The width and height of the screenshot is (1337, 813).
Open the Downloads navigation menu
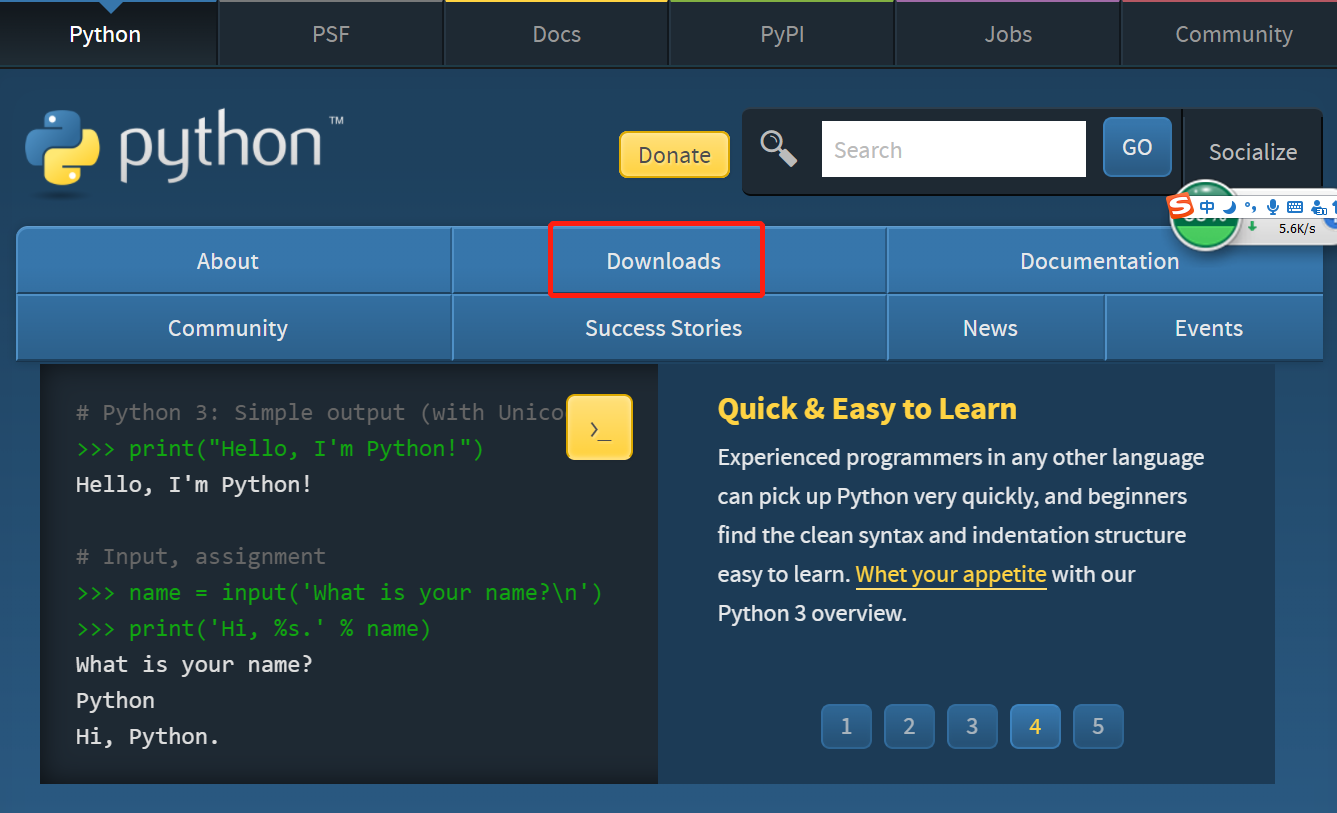tap(663, 260)
